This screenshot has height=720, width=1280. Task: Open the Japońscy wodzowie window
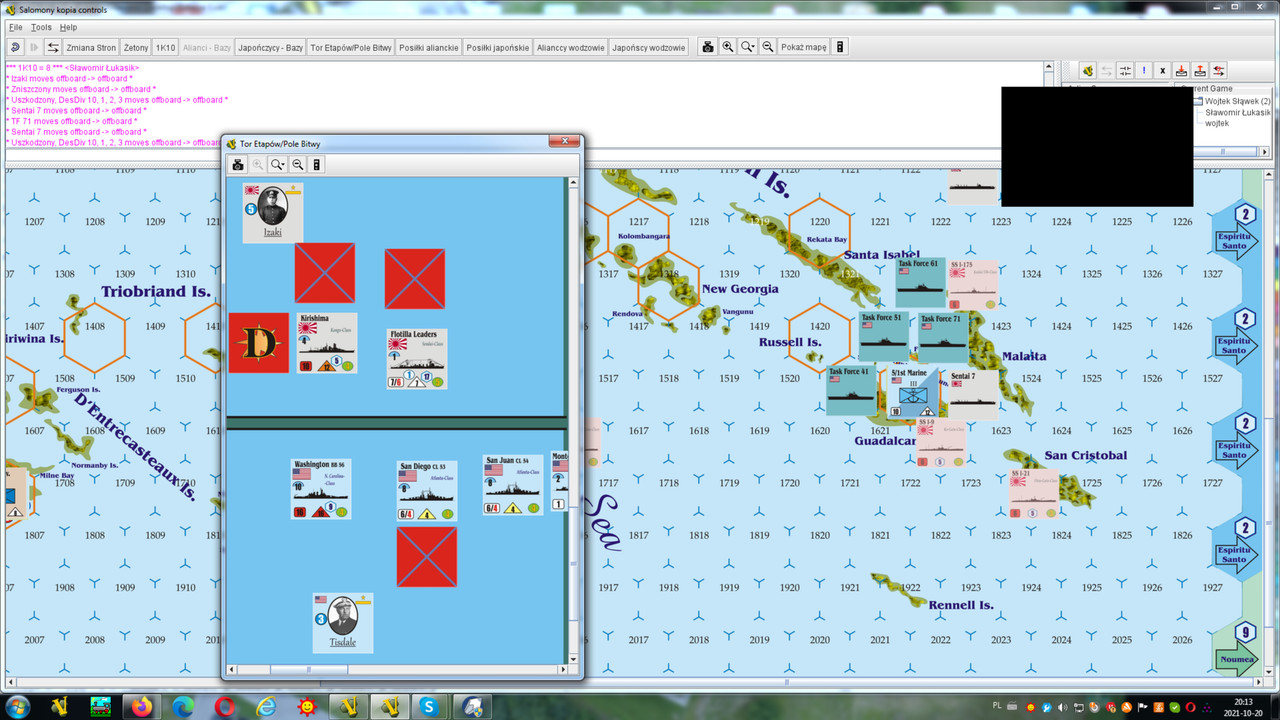coord(649,47)
